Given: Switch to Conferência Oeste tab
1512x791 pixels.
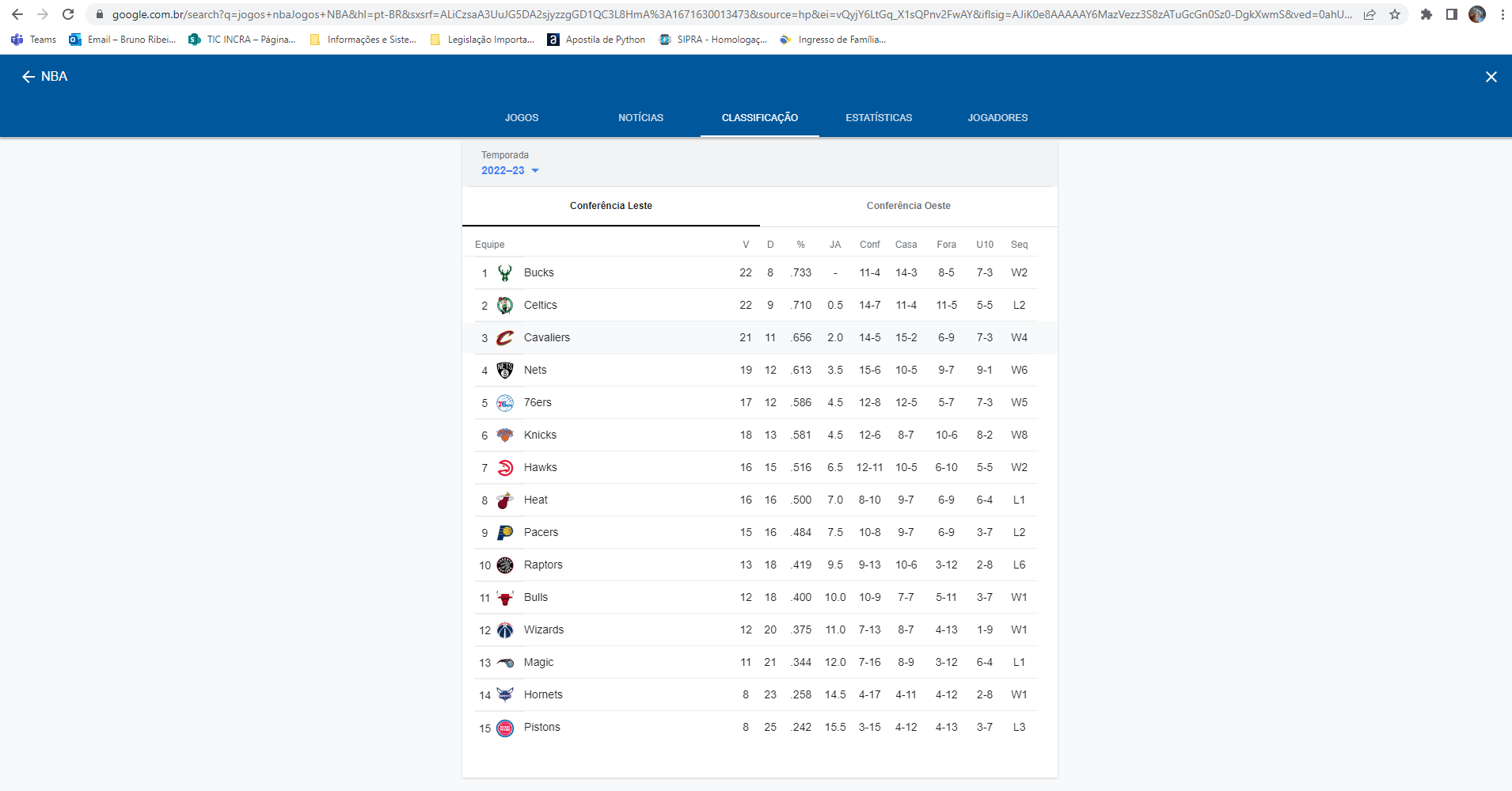Looking at the screenshot, I should [909, 206].
